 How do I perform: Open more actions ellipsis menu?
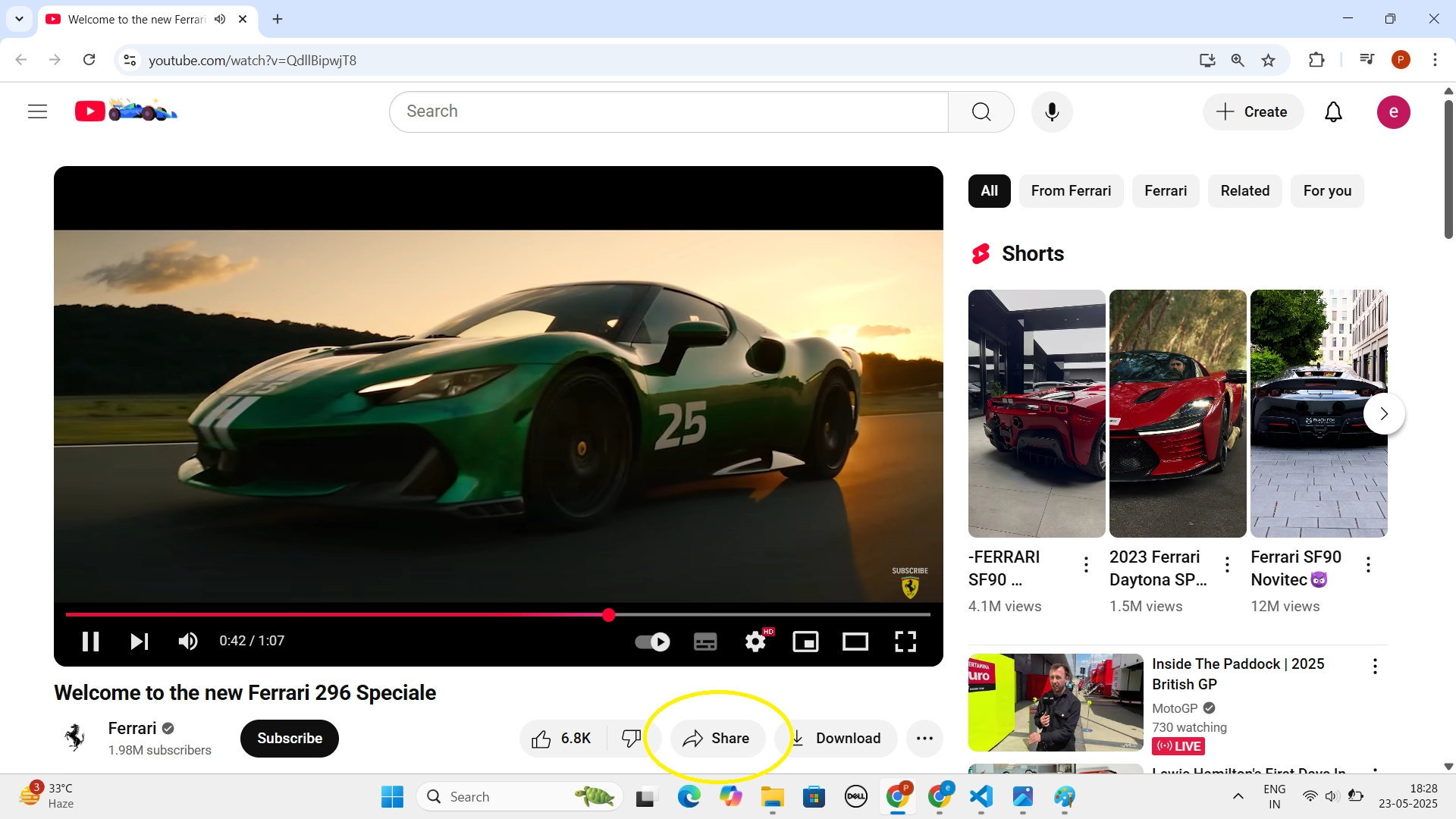[x=924, y=739]
